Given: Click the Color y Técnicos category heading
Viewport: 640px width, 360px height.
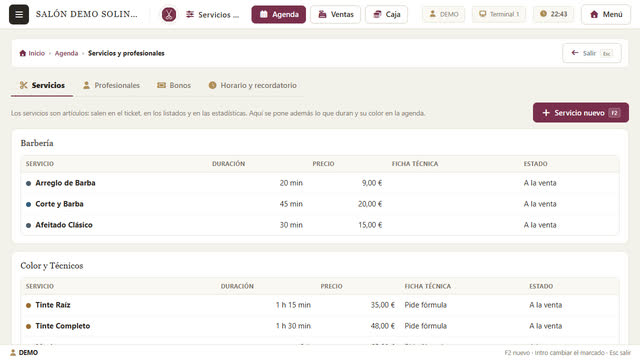Looking at the screenshot, I should coord(52,266).
